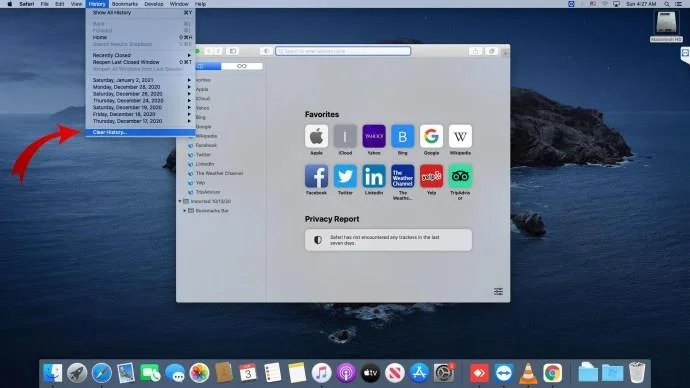Expand the Bookmarks Bar folder in sidebar
This screenshot has width=690, height=388.
coord(185,211)
